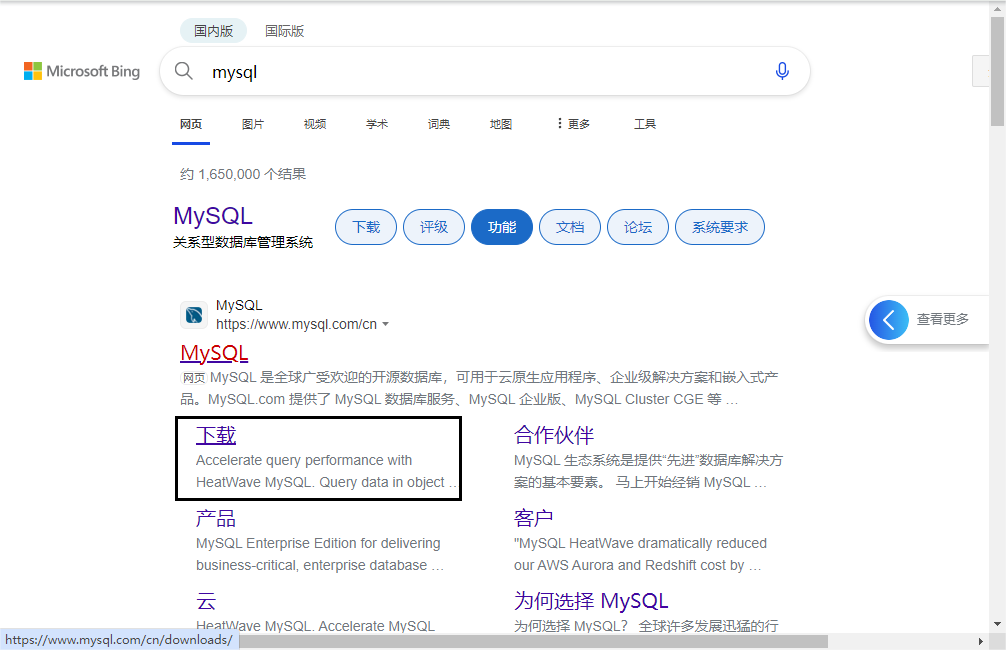Click the MySQL site favicon
1006x650 pixels.
(194, 315)
